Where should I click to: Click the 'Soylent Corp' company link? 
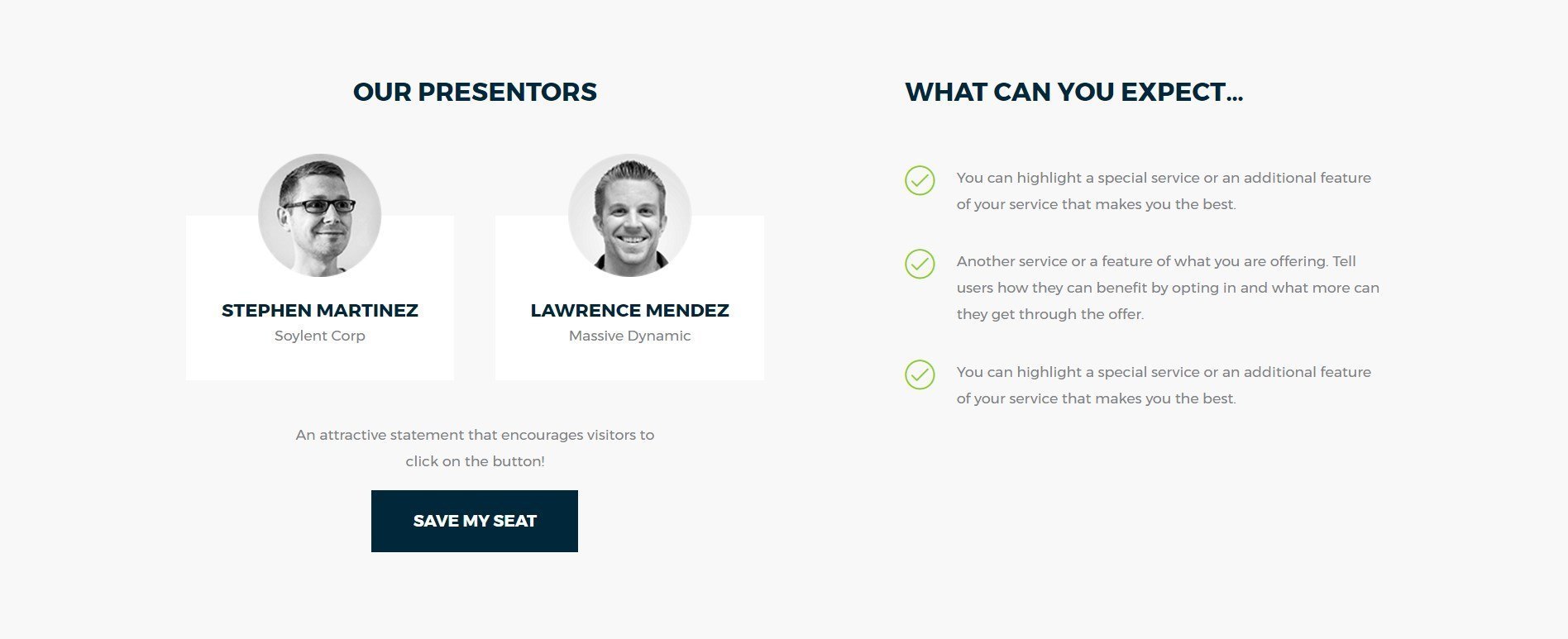[x=319, y=336]
